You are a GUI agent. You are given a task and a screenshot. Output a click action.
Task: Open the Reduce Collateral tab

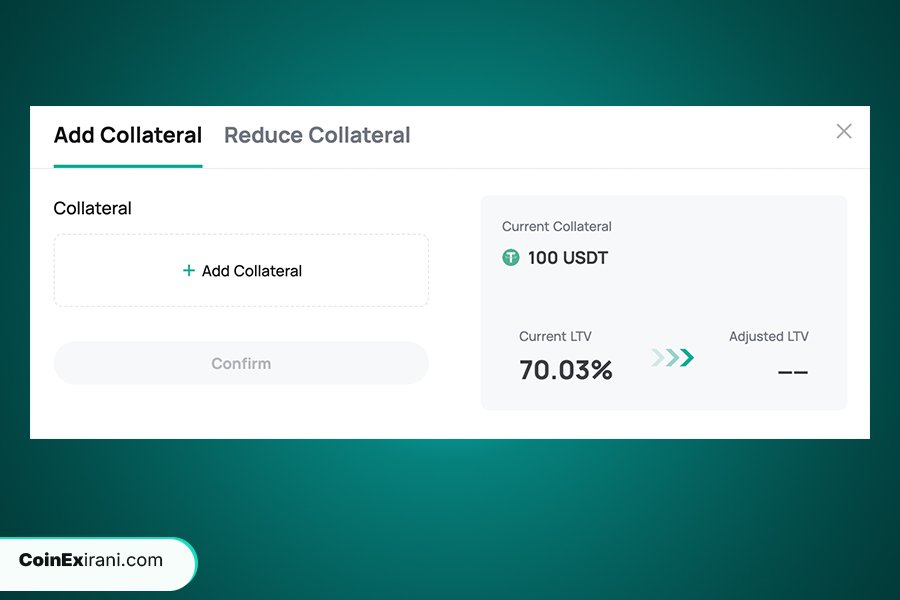click(x=317, y=136)
